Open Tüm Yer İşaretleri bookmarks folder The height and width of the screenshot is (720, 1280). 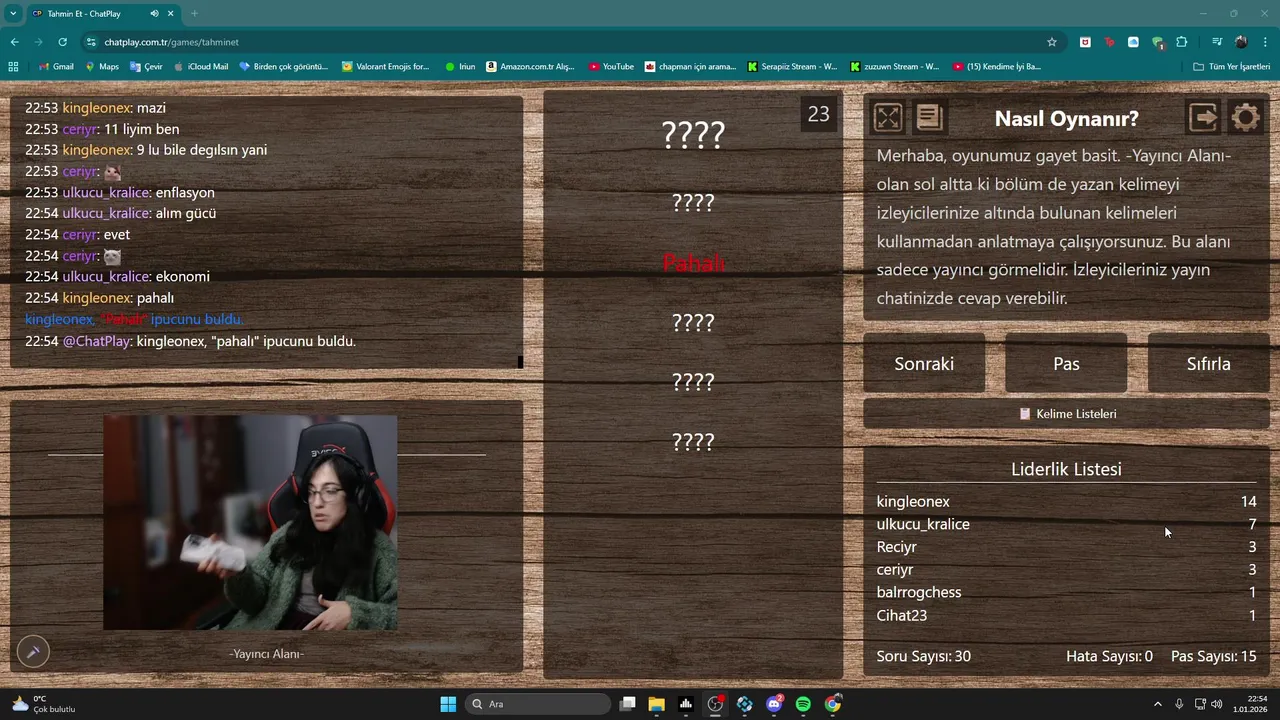(1232, 67)
